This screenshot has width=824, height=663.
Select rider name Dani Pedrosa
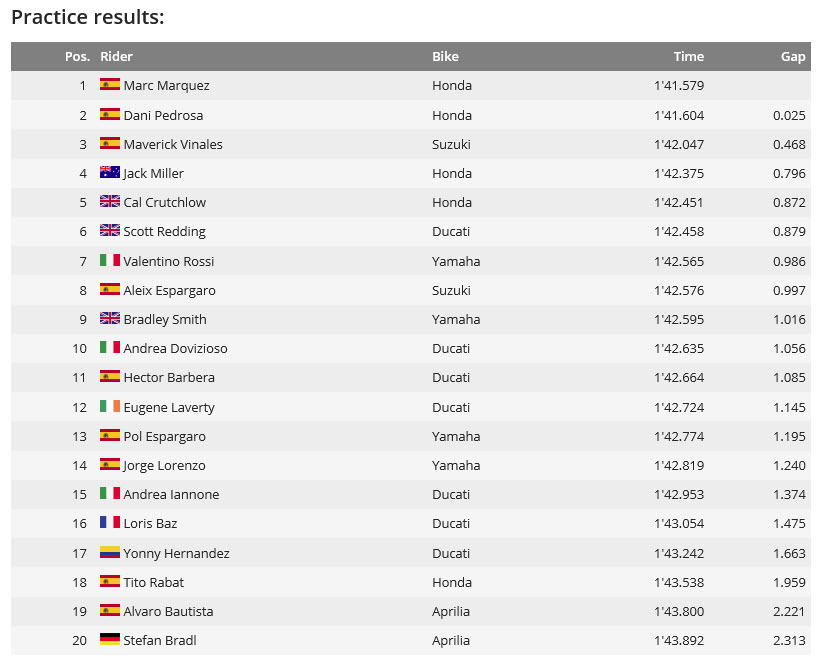163,115
